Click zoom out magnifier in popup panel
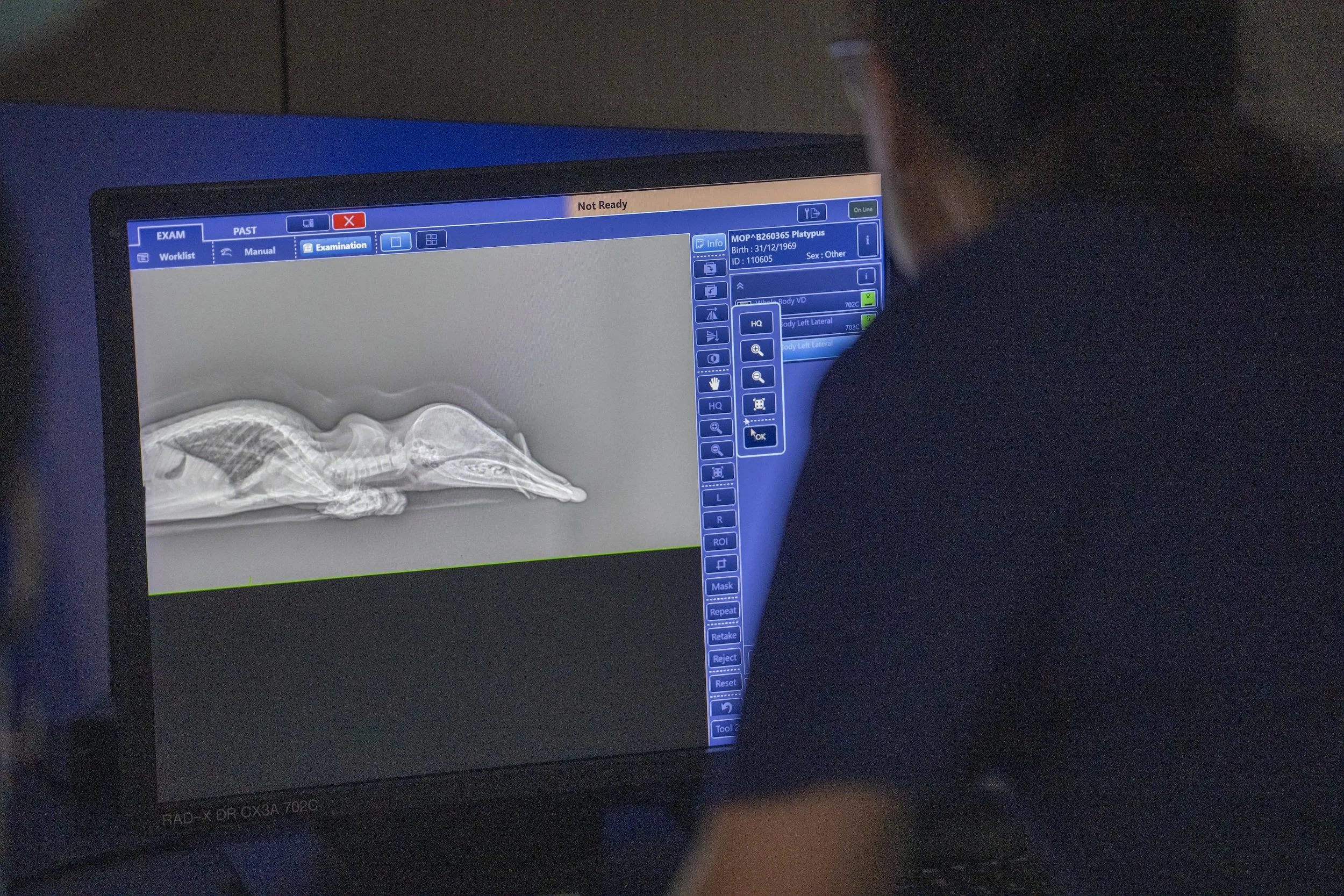This screenshot has height=896, width=1344. click(757, 377)
